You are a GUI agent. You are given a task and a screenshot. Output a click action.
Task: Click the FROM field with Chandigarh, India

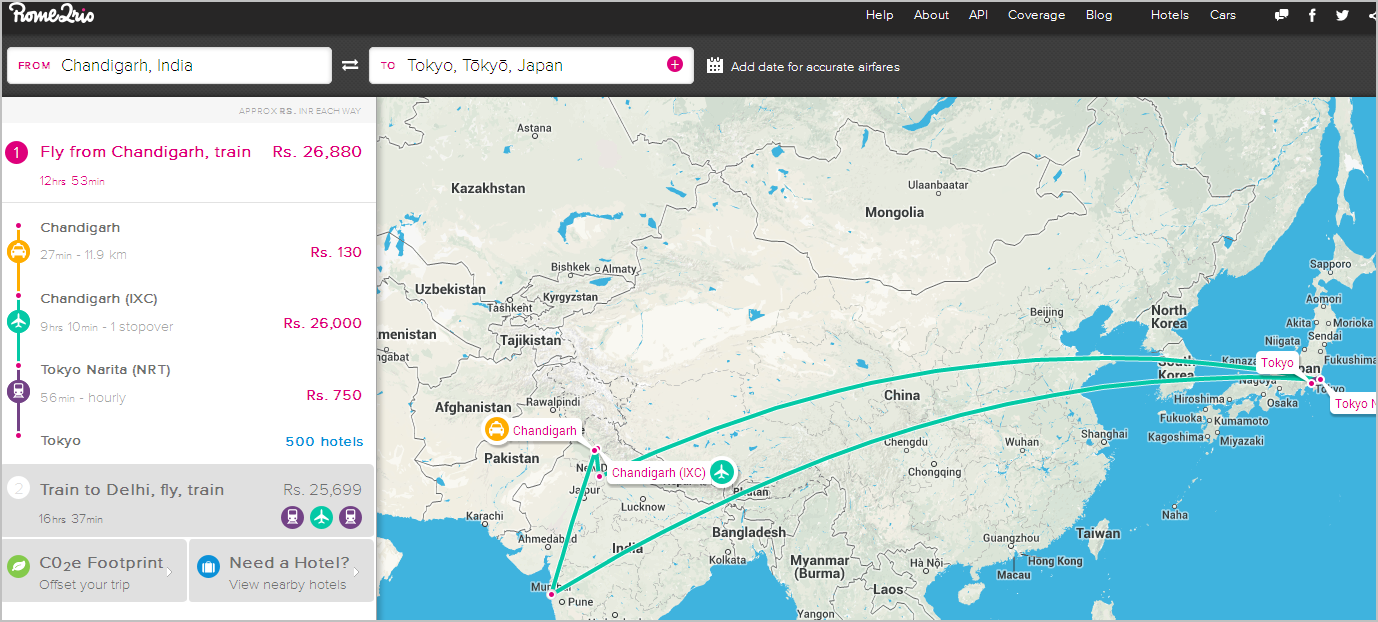point(169,65)
